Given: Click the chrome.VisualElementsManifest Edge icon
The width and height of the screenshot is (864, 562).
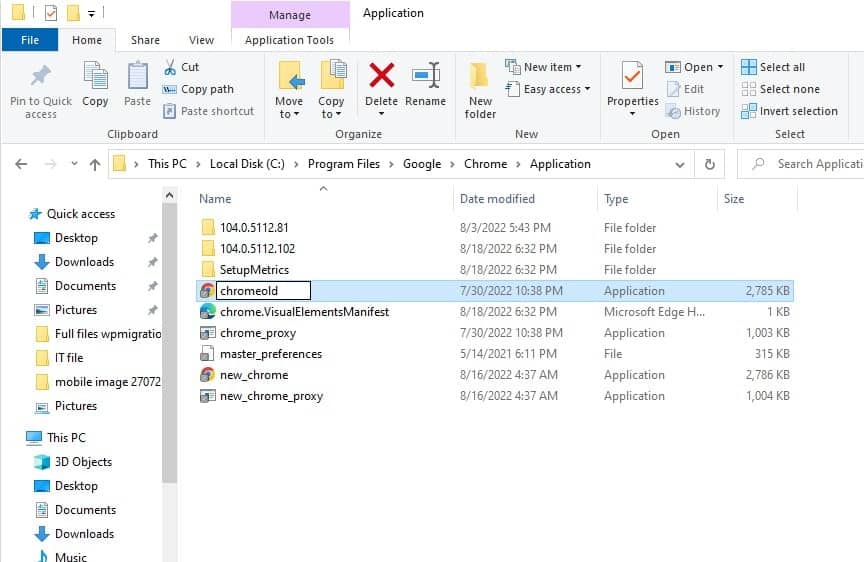Looking at the screenshot, I should [207, 312].
